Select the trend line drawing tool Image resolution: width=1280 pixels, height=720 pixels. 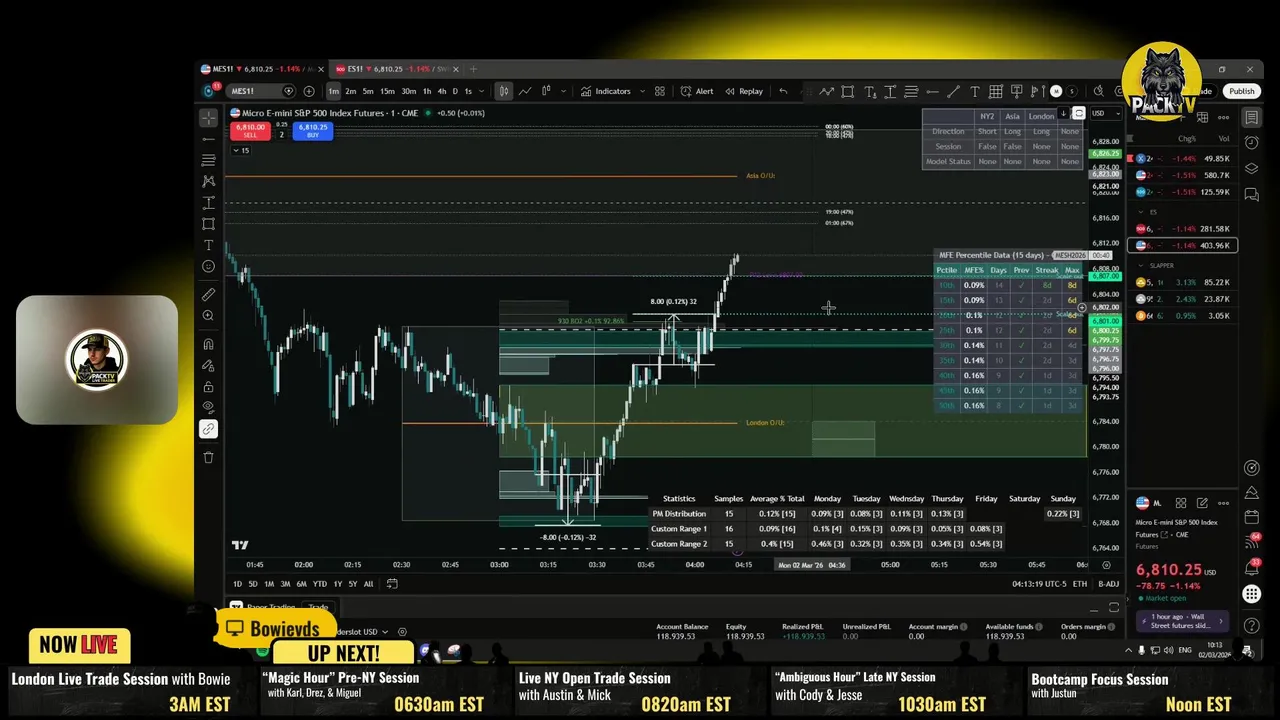tap(208, 139)
